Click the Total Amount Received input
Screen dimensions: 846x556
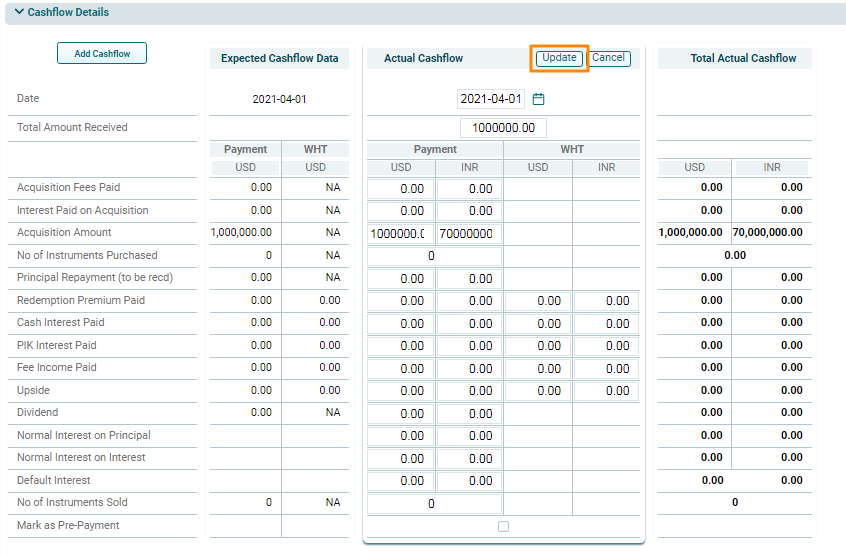click(503, 128)
